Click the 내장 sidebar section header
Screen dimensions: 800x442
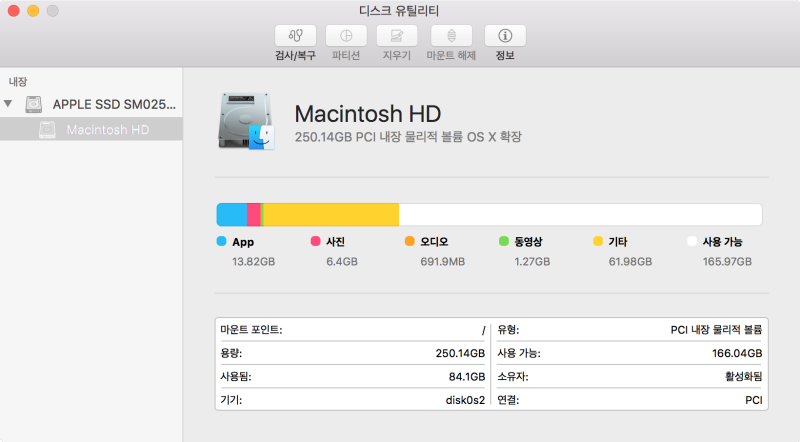click(x=19, y=81)
